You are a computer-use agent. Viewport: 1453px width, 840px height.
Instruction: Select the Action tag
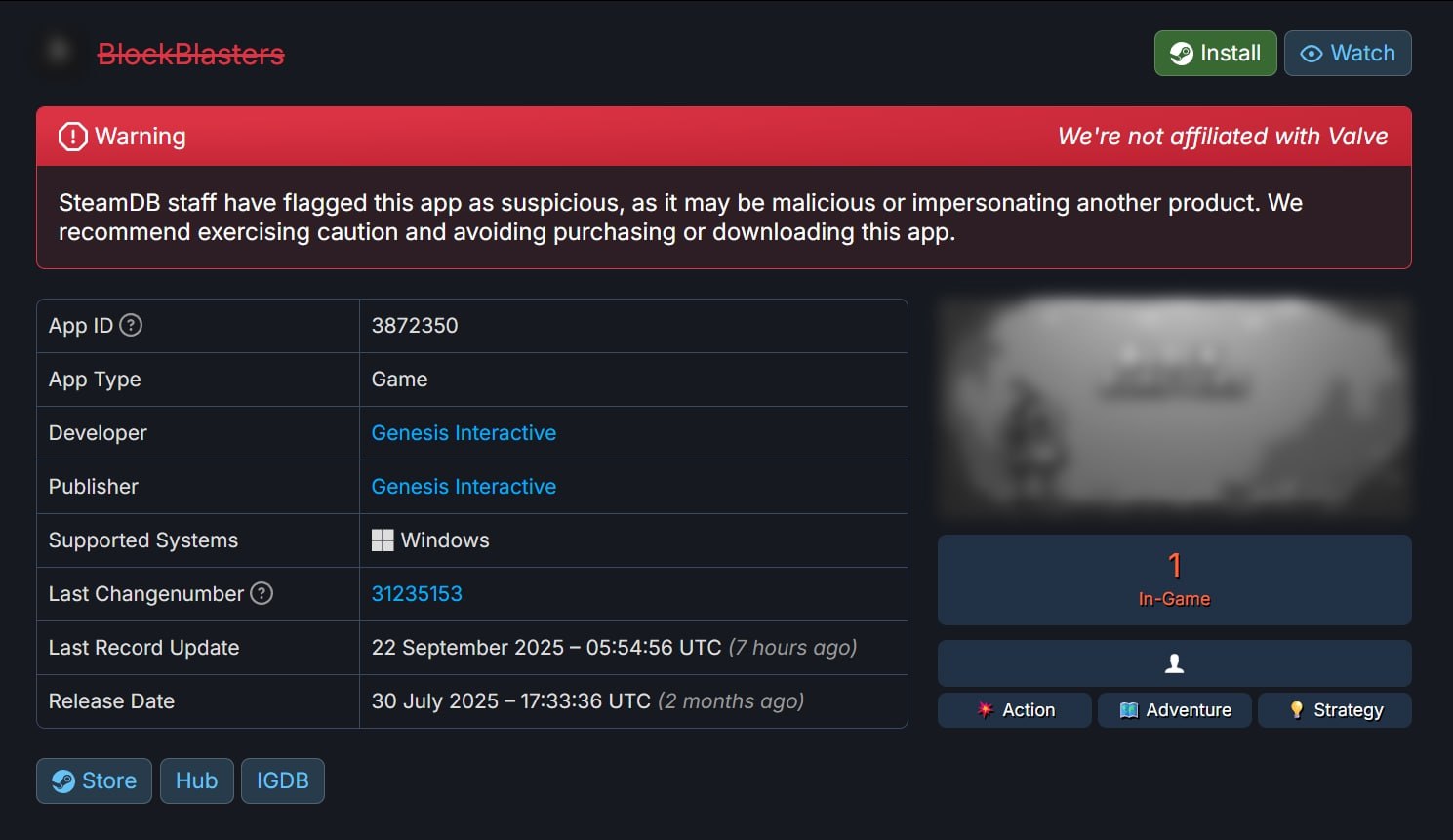(1014, 710)
